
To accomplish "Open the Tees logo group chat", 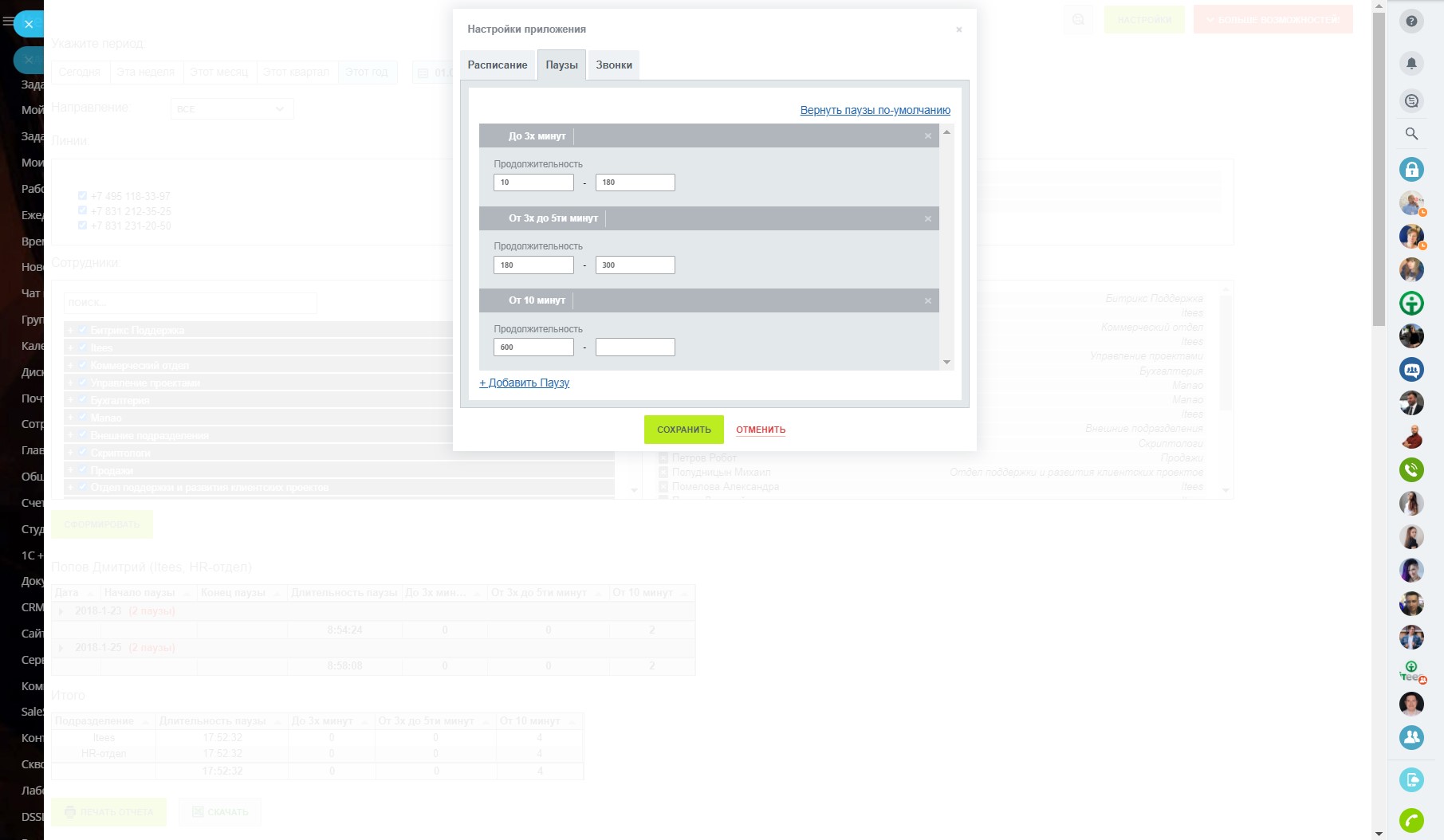I will coord(1411,671).
